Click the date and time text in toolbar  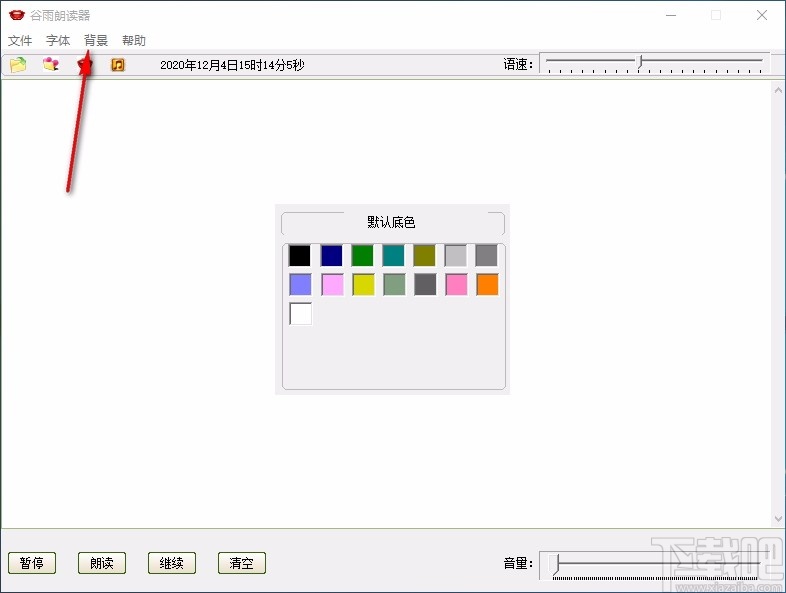pos(232,65)
